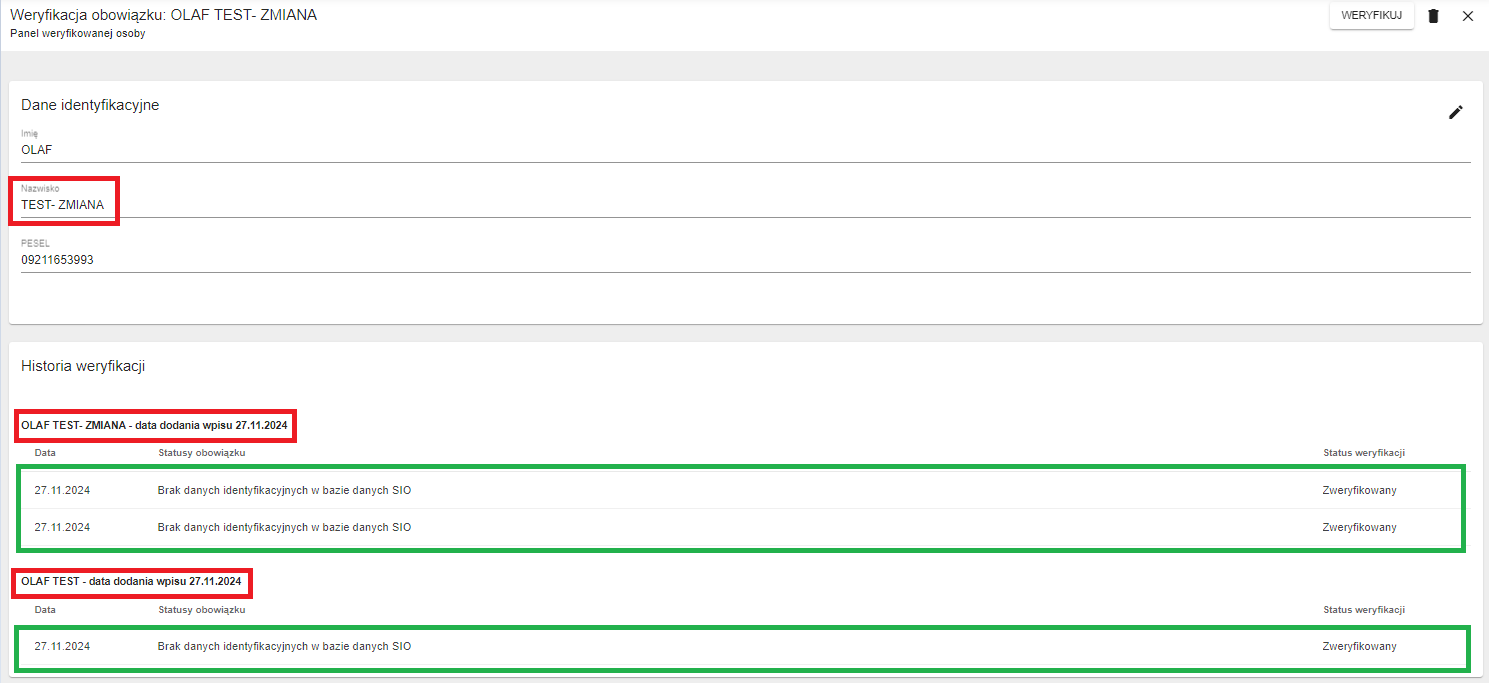The width and height of the screenshot is (1489, 683).
Task: Click the PESEL field value
Action: pos(57,260)
